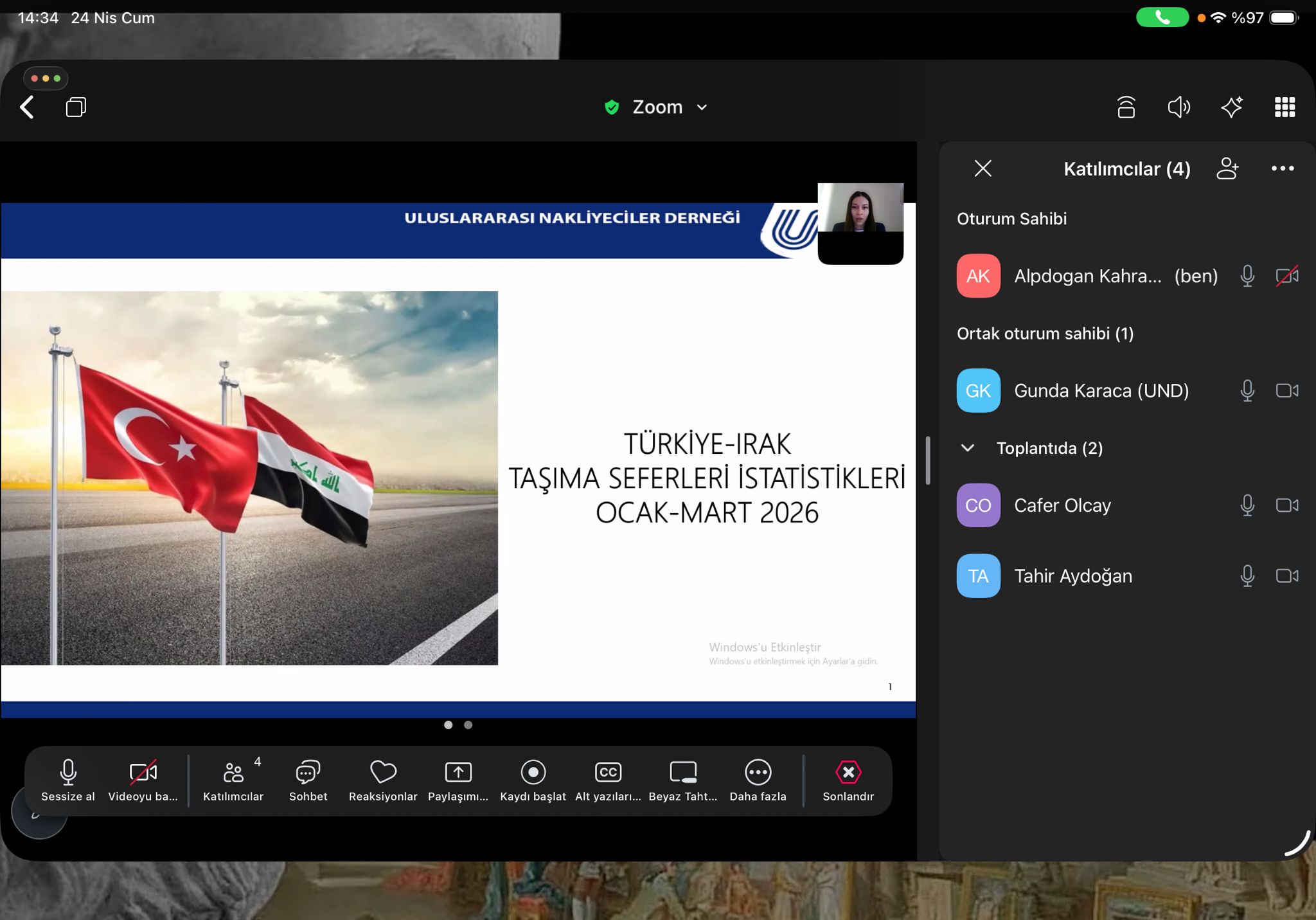The image size is (1316, 920).
Task: Open the Sohbet chat panel
Action: pos(307,780)
